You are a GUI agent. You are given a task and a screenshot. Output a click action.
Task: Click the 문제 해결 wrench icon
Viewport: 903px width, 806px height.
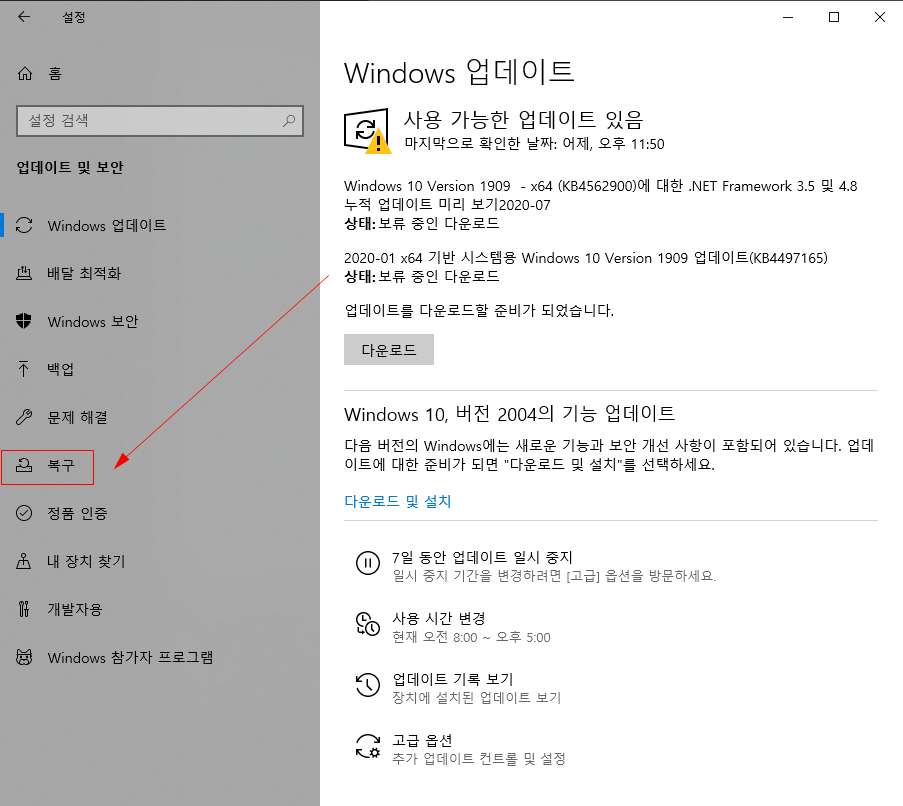click(24, 417)
